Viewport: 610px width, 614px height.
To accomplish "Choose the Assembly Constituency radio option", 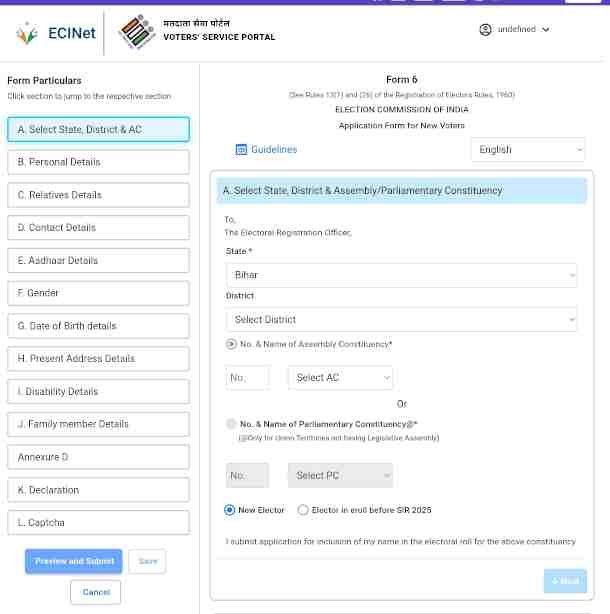I will [x=232, y=344].
